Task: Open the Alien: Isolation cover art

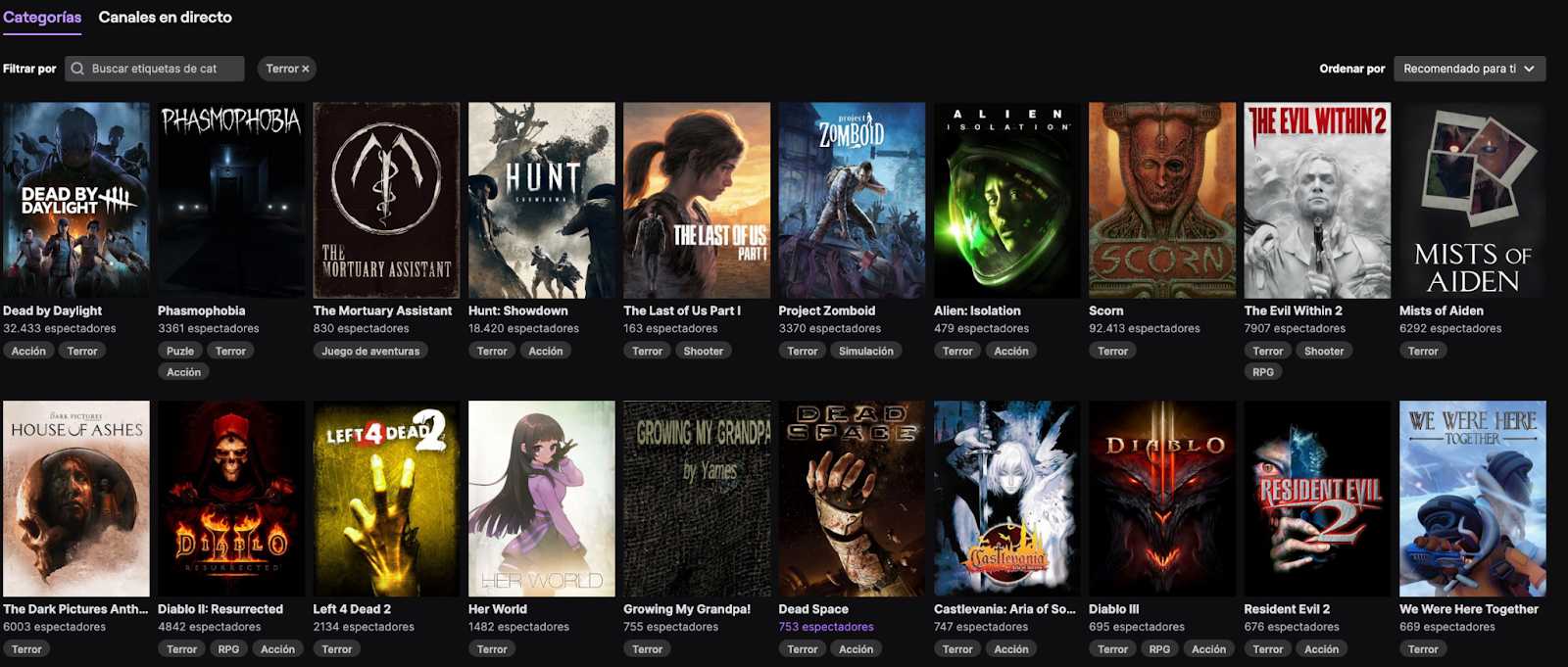Action: pyautogui.click(x=1007, y=201)
